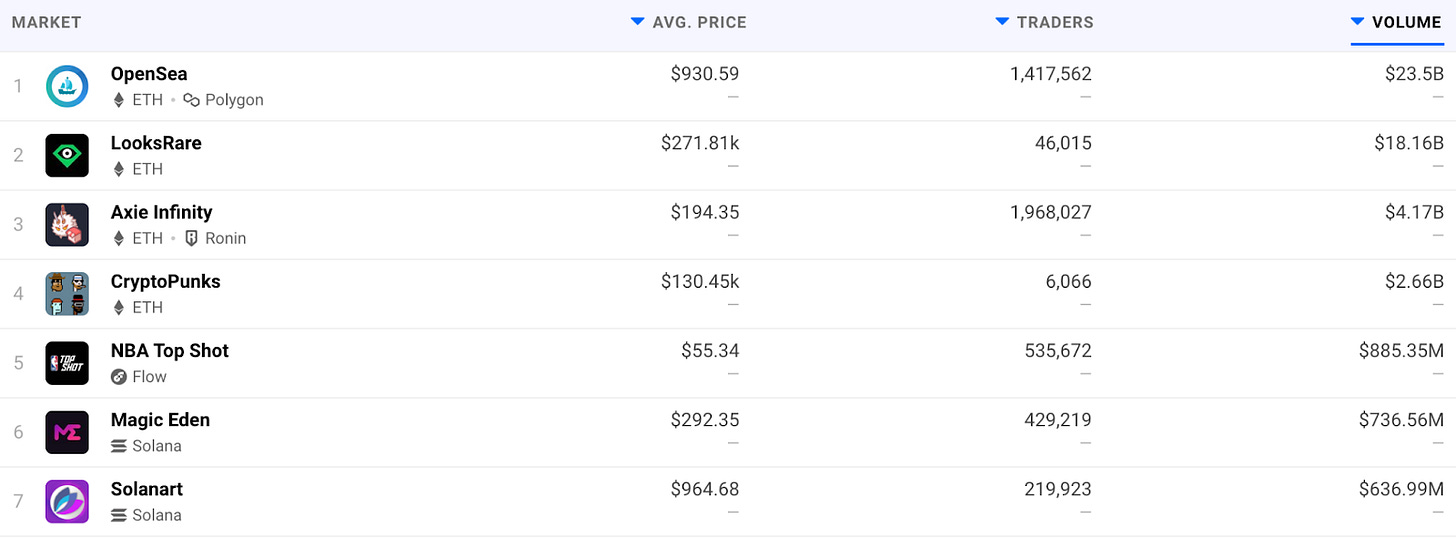The width and height of the screenshot is (1456, 538).
Task: Click the Solana icon under Magic Eden
Action: coord(119,446)
